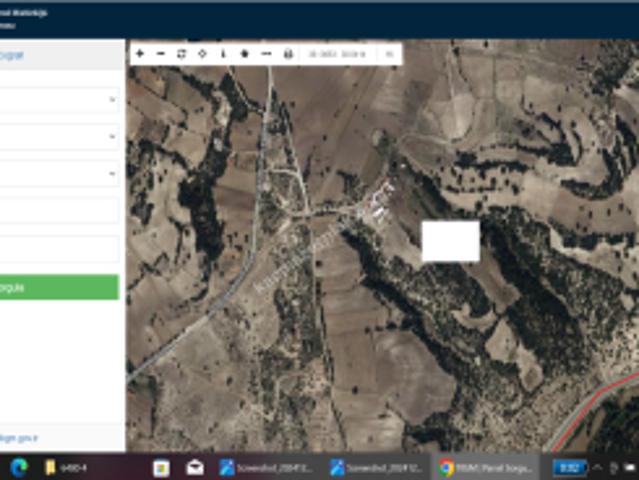Click the print icon in map toolbar
This screenshot has height=480, width=639.
click(x=288, y=53)
